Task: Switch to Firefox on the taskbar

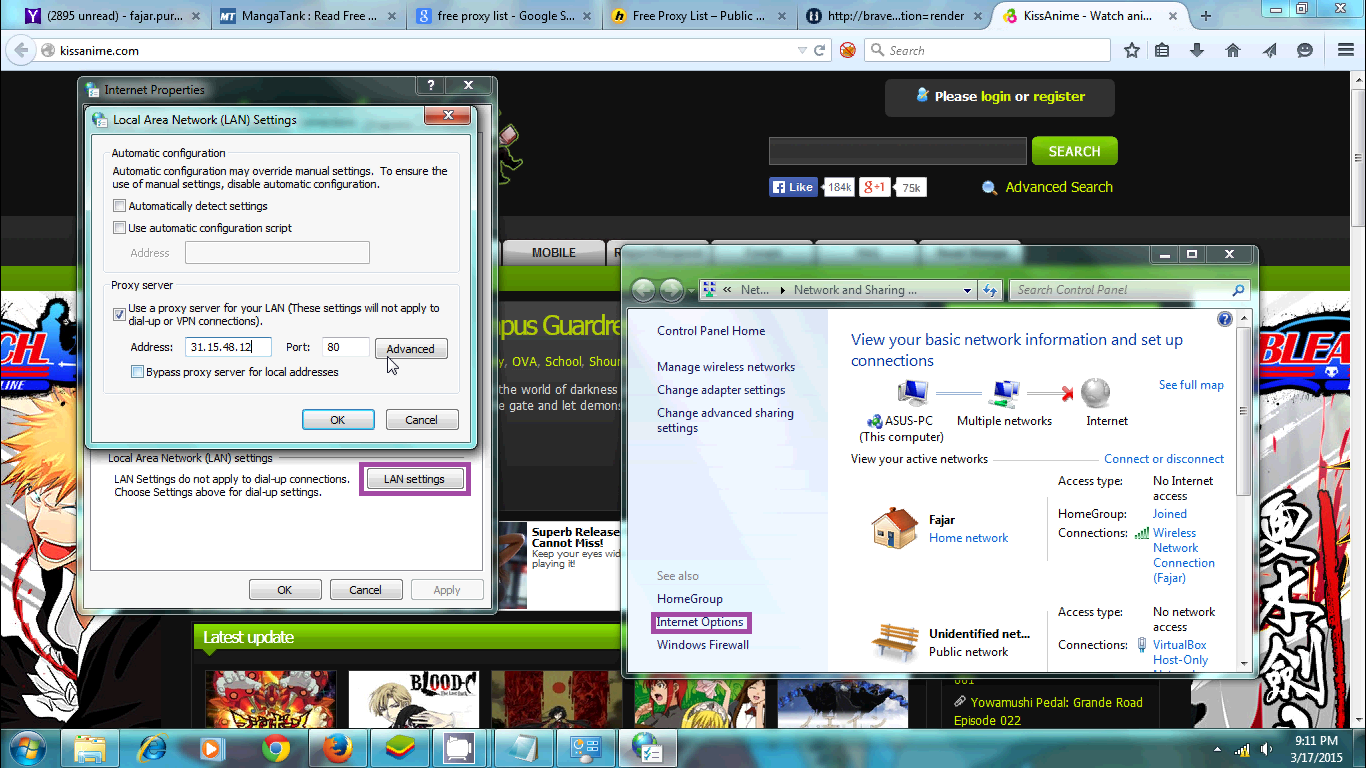Action: coord(337,748)
